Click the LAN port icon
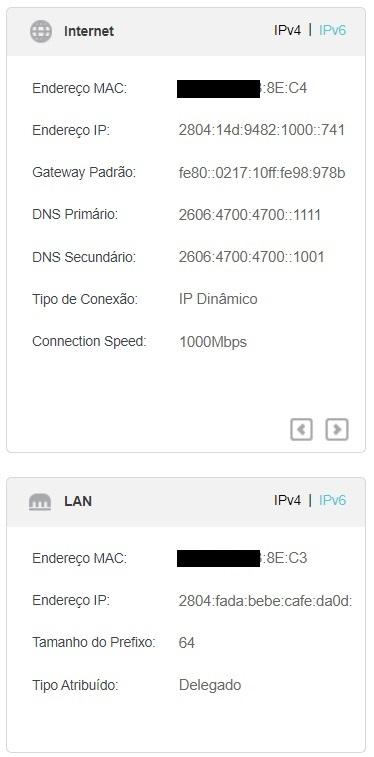 [x=40, y=502]
